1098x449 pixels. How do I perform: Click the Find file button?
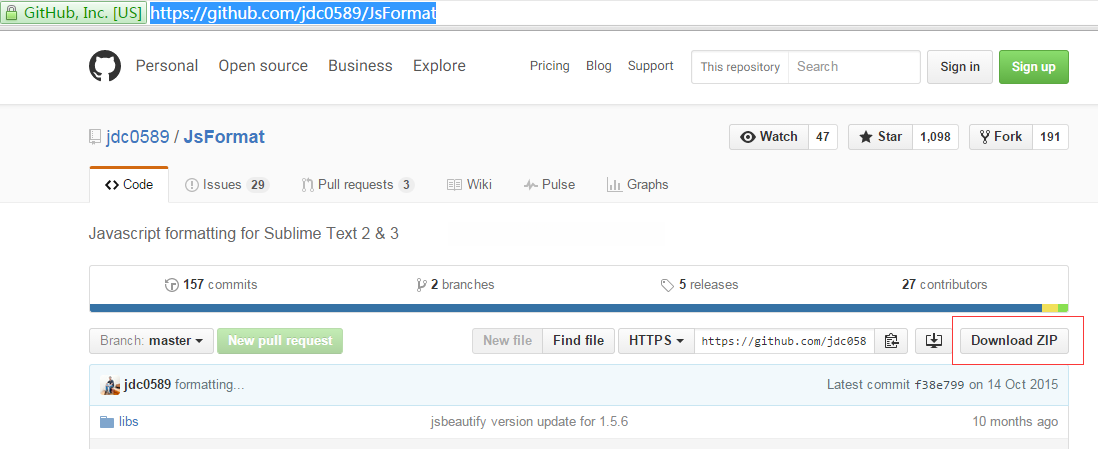coord(578,341)
